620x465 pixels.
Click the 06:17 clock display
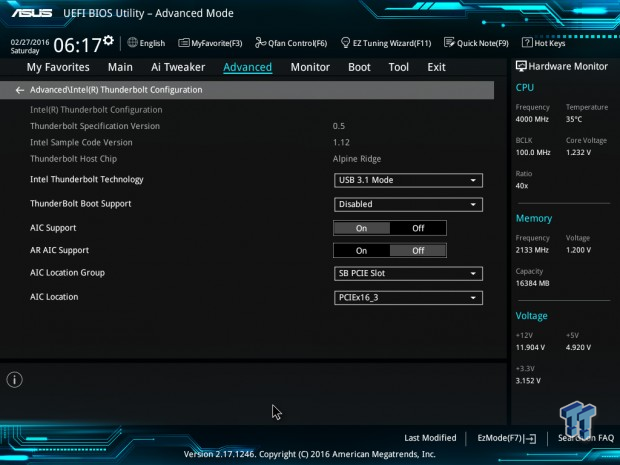click(x=78, y=45)
